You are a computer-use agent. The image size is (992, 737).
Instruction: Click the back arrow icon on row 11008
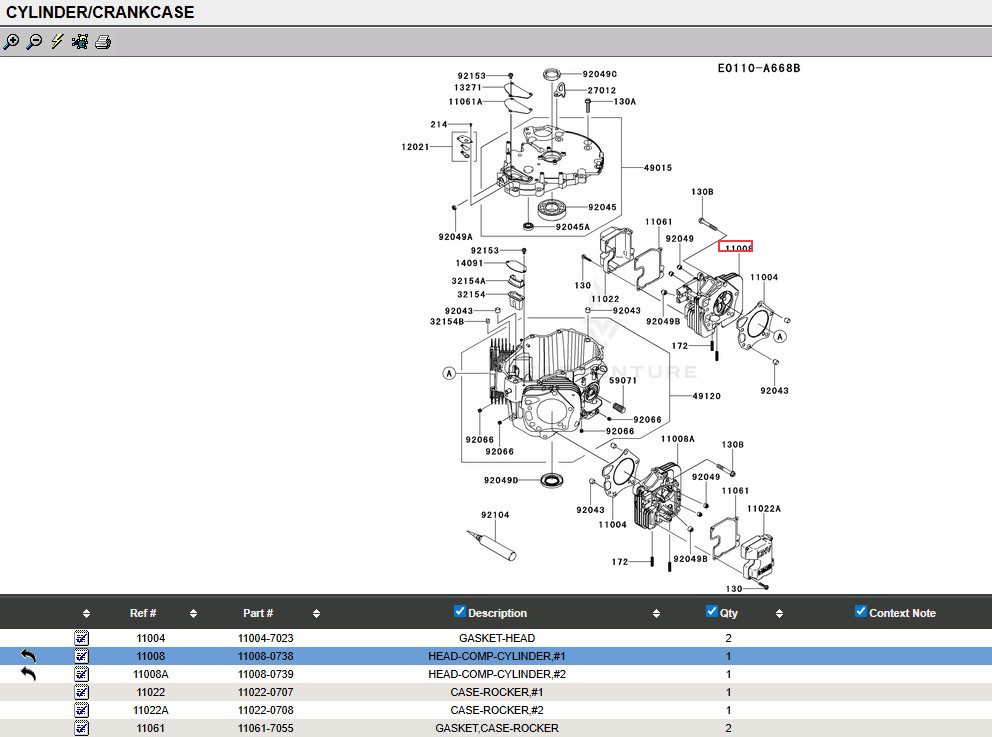coord(29,656)
